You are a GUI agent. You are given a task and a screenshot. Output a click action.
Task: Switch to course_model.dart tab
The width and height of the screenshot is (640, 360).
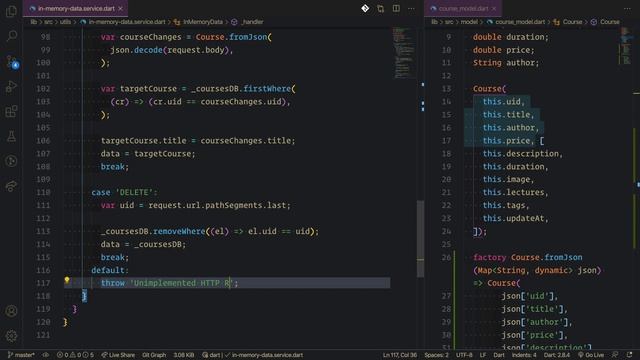tap(463, 8)
